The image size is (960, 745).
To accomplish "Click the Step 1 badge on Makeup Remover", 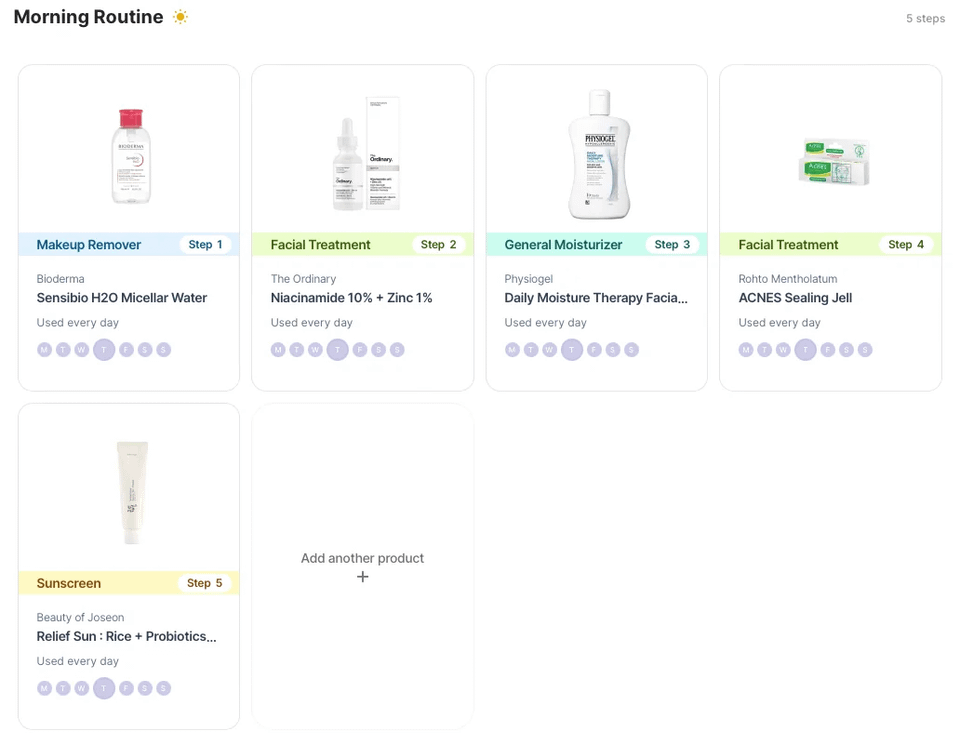I will point(205,244).
